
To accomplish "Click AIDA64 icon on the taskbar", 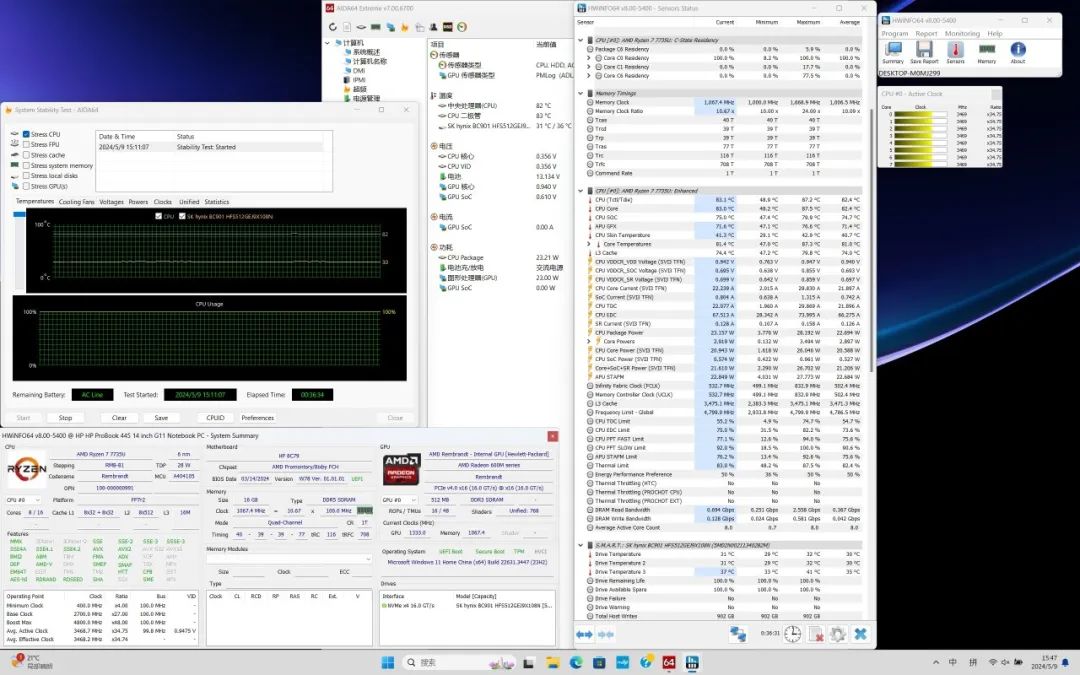I will (669, 662).
